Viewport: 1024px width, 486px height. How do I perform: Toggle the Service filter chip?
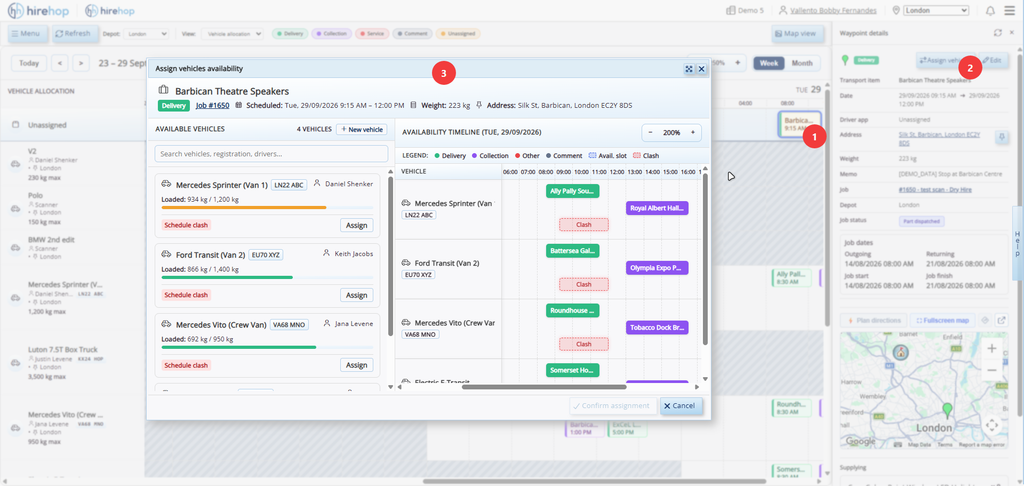[372, 33]
